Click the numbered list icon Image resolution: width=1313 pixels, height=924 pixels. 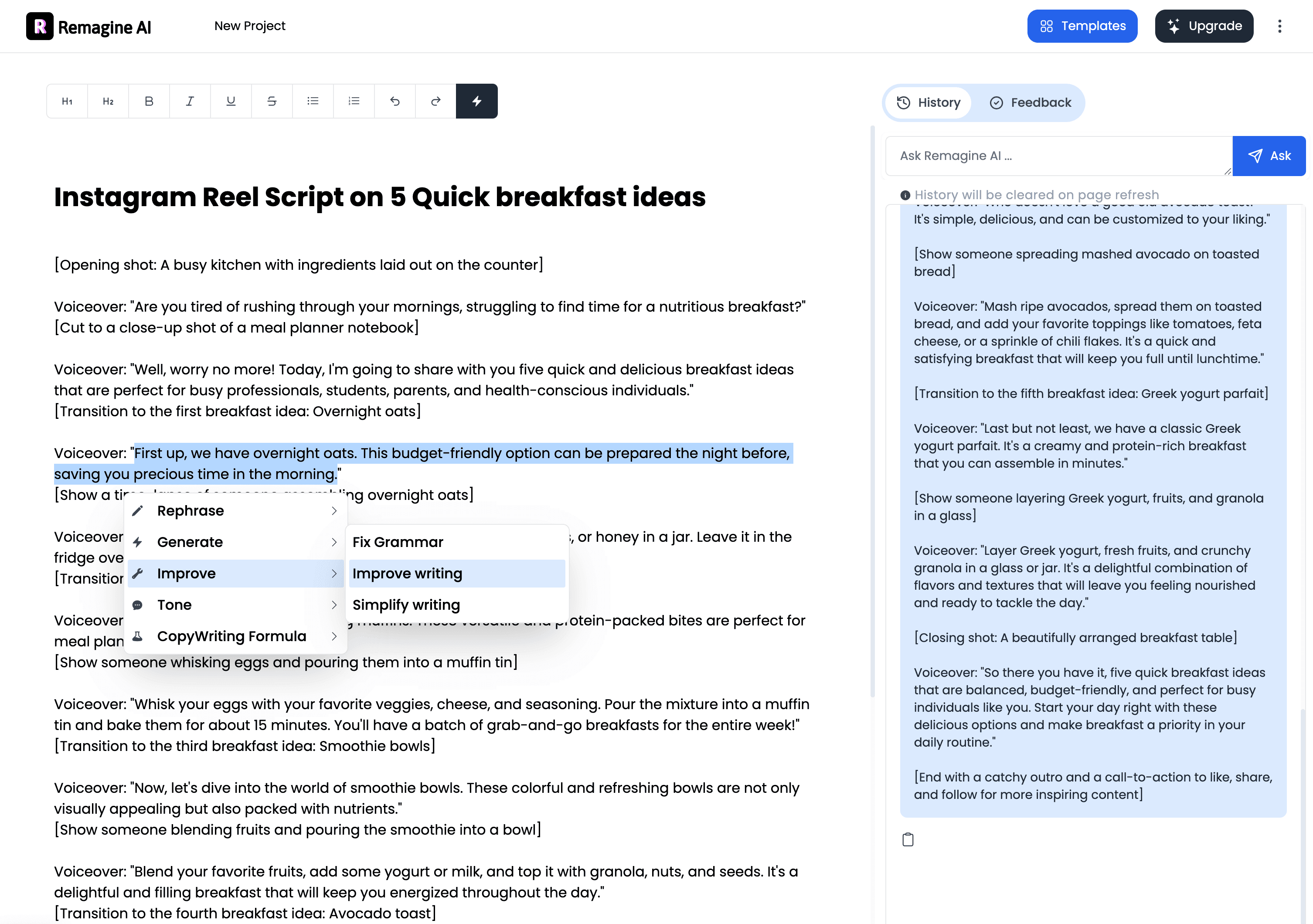(x=354, y=100)
